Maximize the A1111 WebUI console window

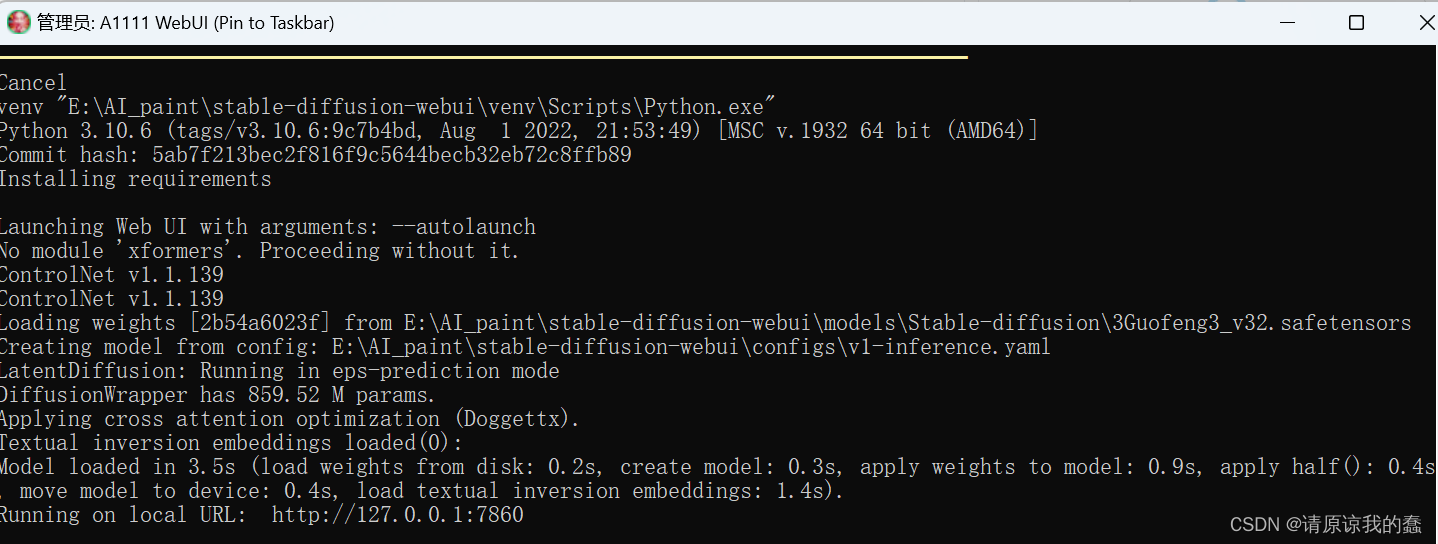pyautogui.click(x=1356, y=22)
